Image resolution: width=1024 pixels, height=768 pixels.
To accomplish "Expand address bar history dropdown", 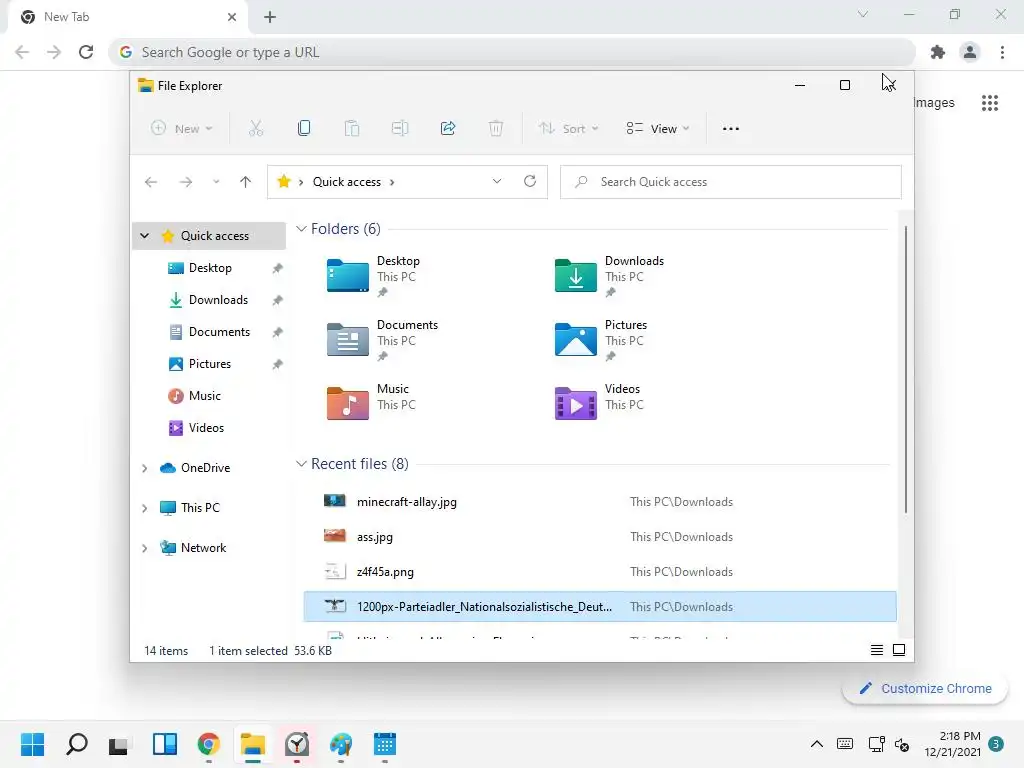I will click(497, 182).
